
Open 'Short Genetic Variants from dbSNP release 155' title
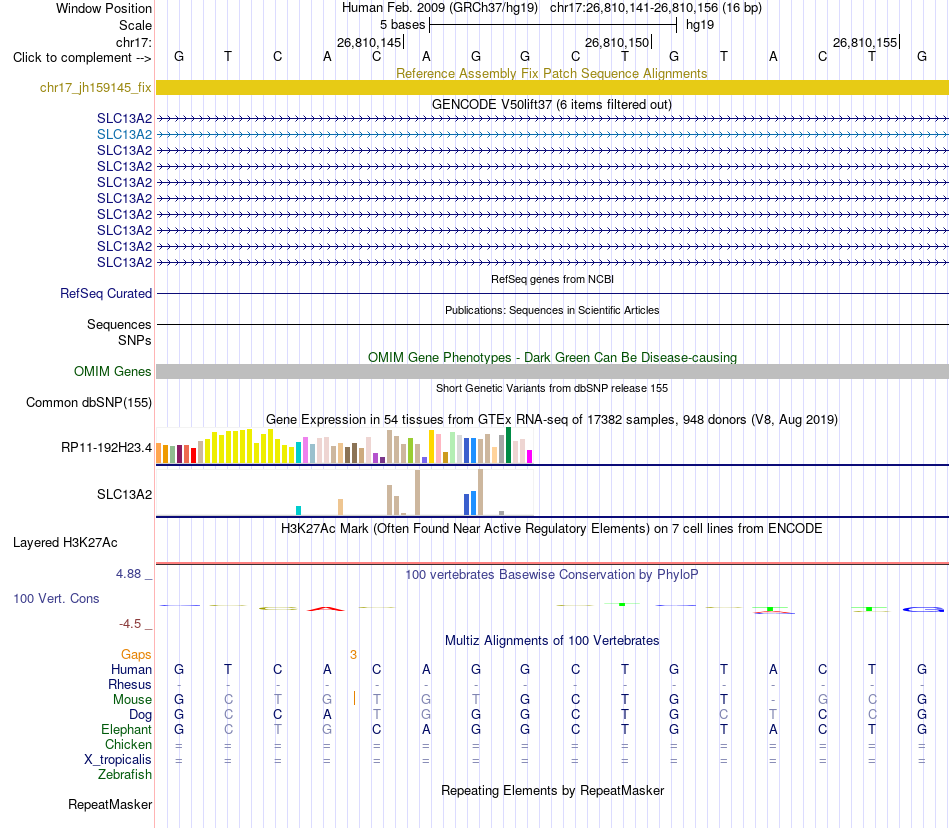(552, 388)
